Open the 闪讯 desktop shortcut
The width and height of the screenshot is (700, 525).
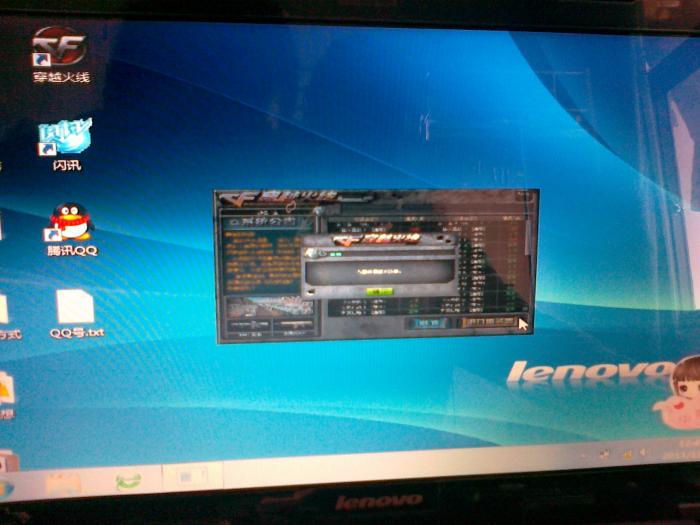click(x=66, y=145)
